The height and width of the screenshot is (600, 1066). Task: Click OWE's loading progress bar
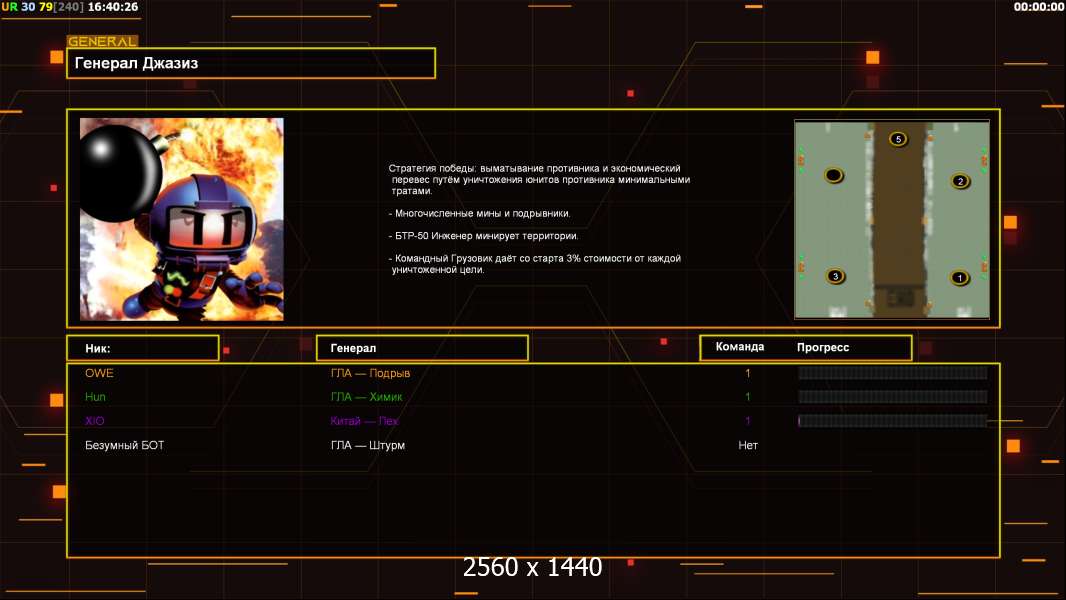click(x=893, y=373)
